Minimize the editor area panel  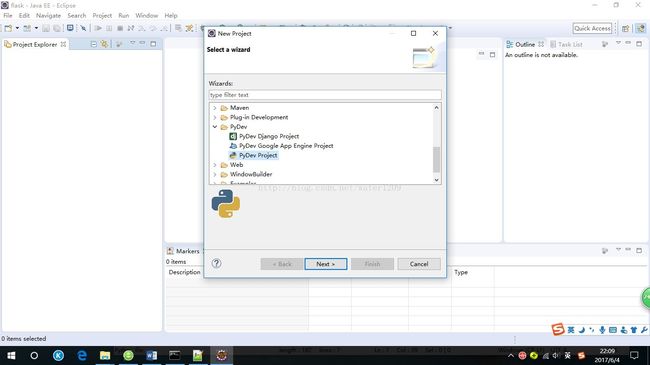[x=481, y=54]
